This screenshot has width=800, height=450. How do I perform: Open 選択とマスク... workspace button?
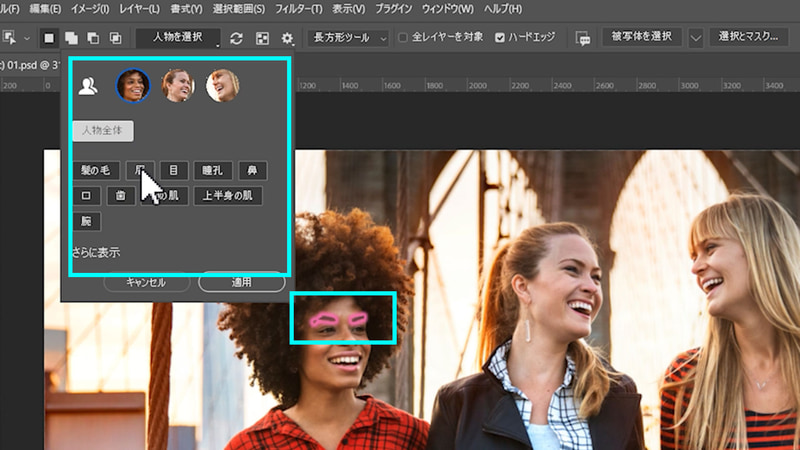click(748, 37)
